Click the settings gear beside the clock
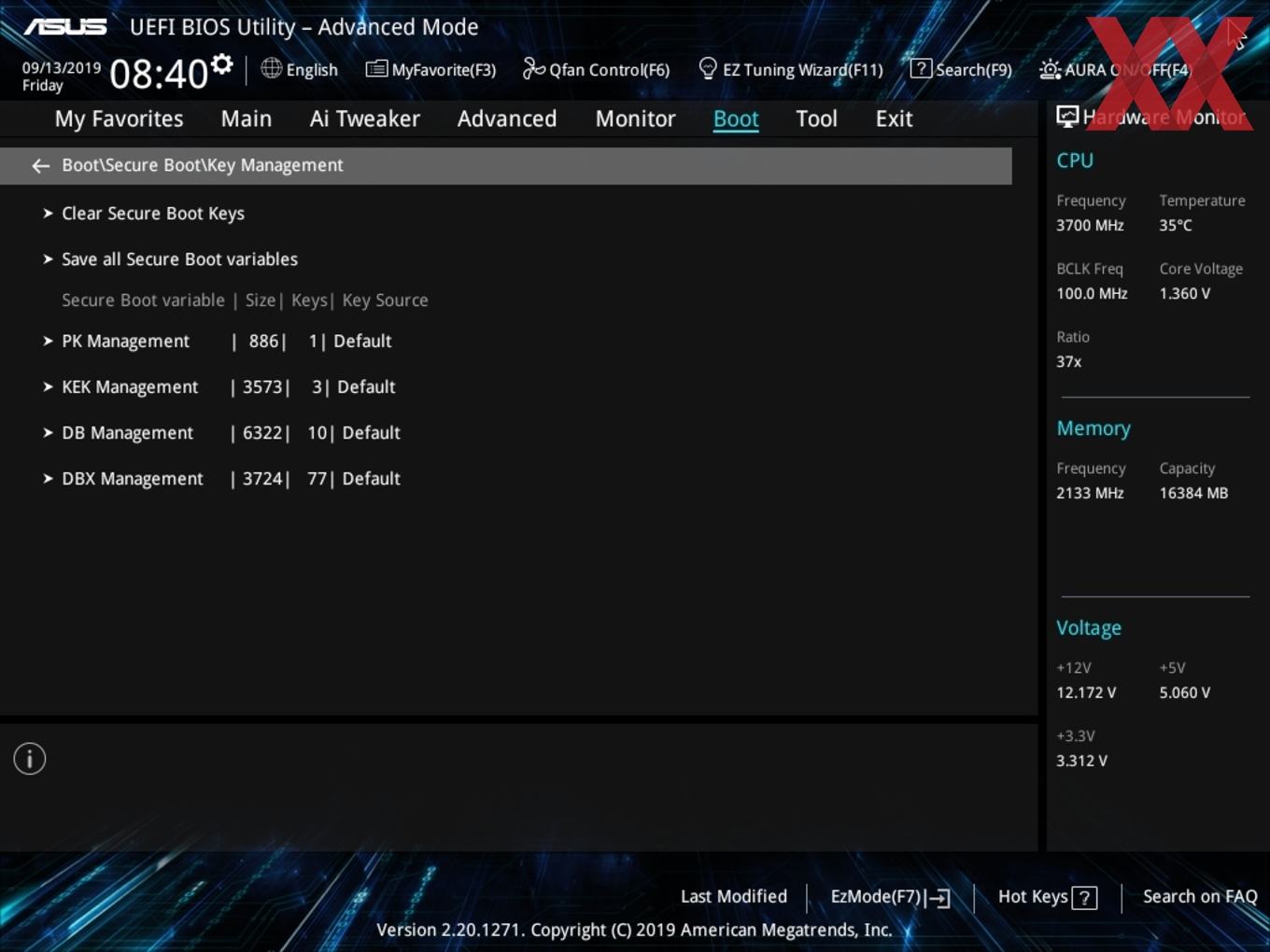Image resolution: width=1270 pixels, height=952 pixels. (221, 64)
